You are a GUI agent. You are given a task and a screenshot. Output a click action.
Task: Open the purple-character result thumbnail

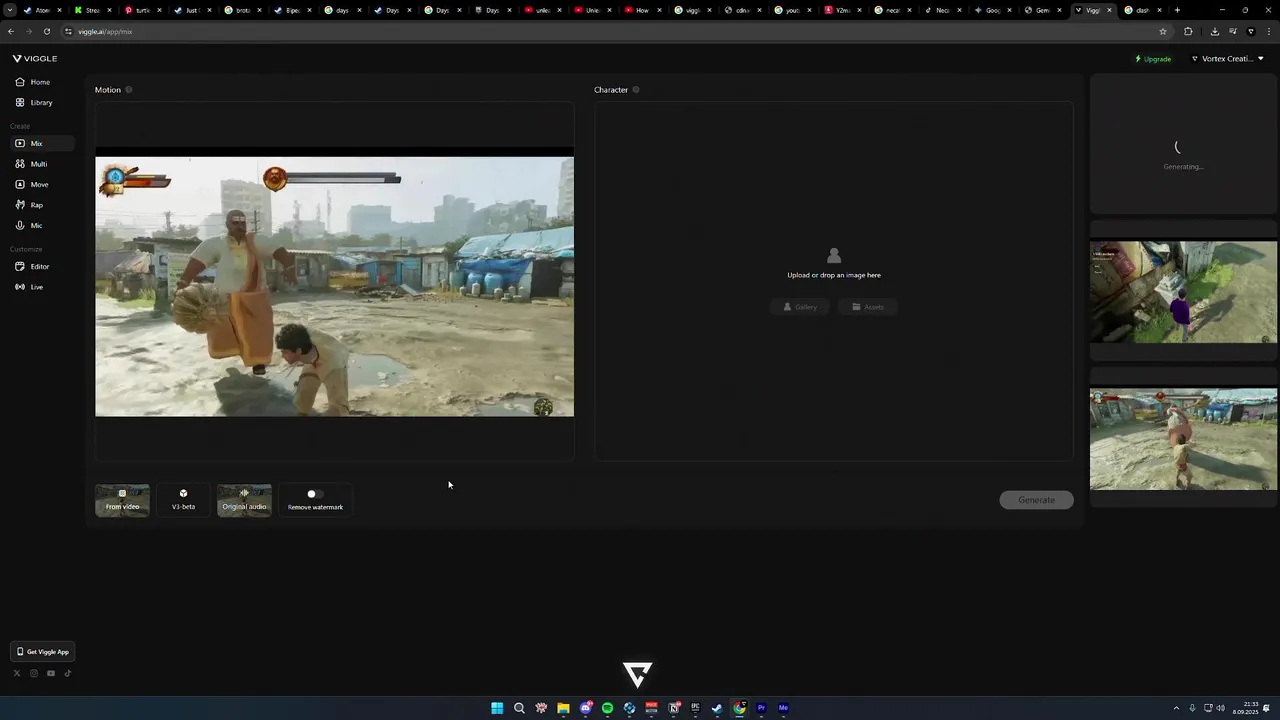click(x=1183, y=292)
